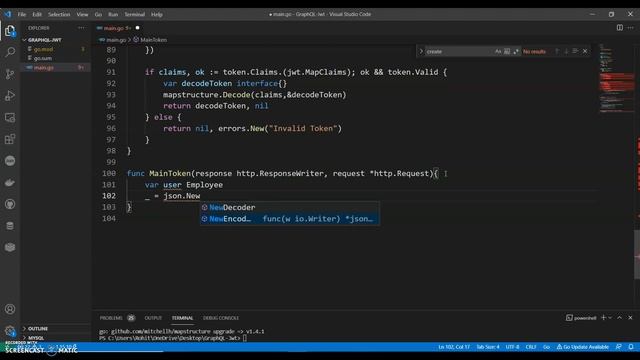Select the main.go editor tab
This screenshot has height=360, width=640.
[x=118, y=28]
